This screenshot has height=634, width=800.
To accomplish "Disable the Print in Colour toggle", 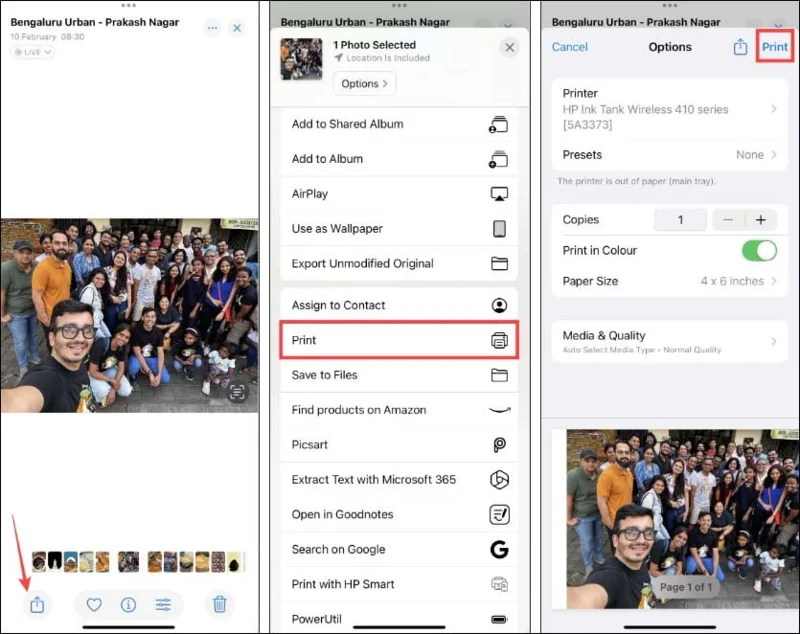I will click(759, 250).
